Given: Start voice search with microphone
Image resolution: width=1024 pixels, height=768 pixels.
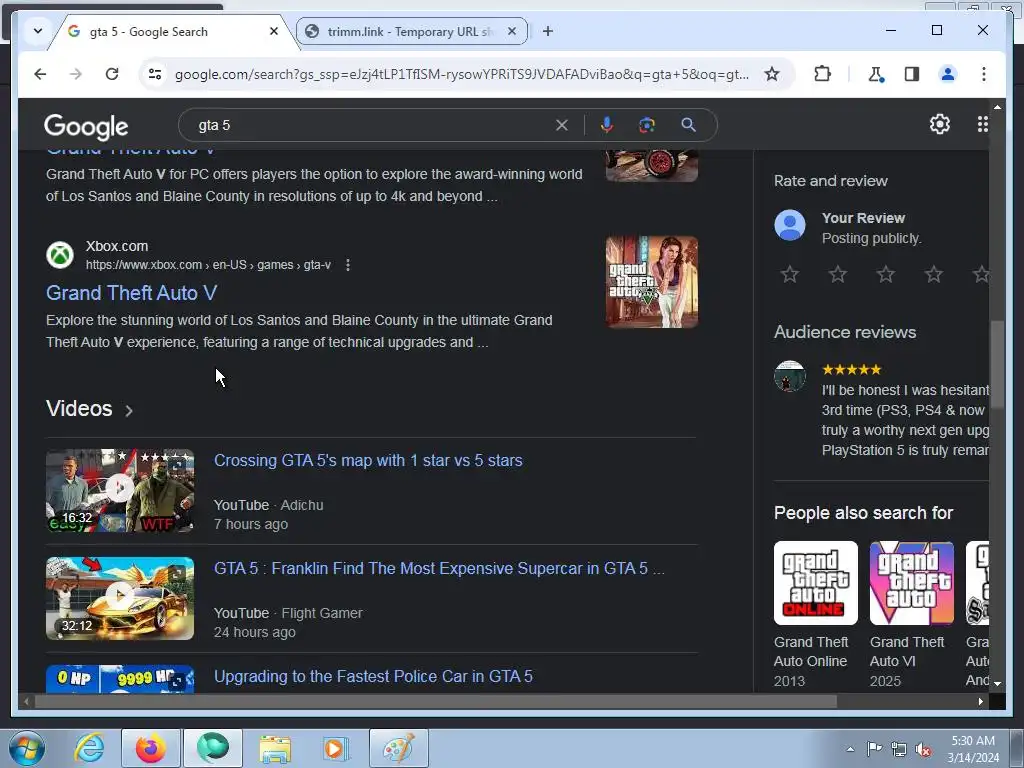Looking at the screenshot, I should click(607, 125).
